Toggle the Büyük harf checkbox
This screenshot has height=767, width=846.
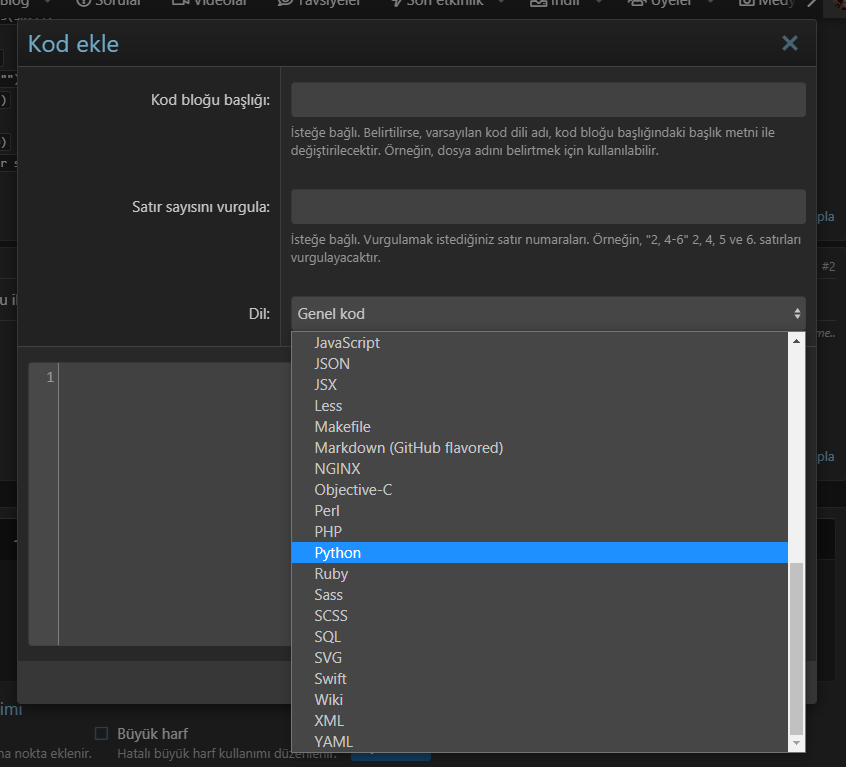pos(101,733)
